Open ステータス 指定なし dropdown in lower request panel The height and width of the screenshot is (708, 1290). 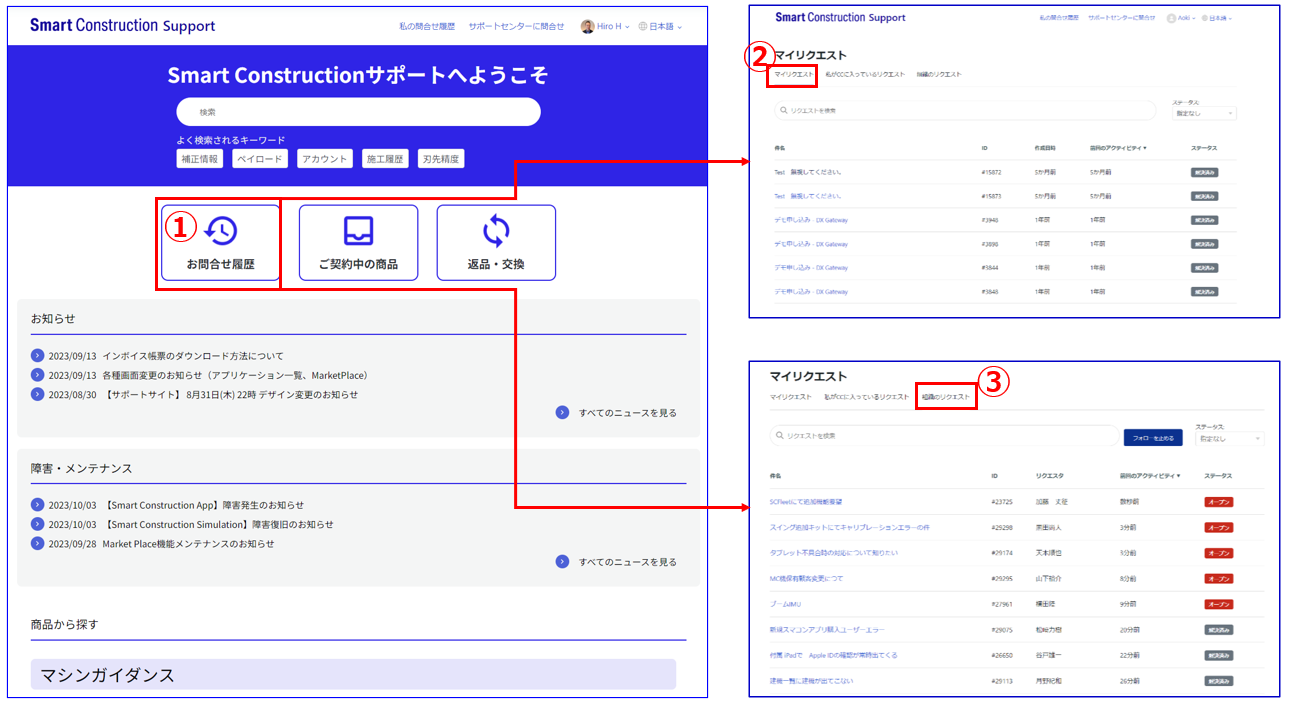pos(1230,439)
